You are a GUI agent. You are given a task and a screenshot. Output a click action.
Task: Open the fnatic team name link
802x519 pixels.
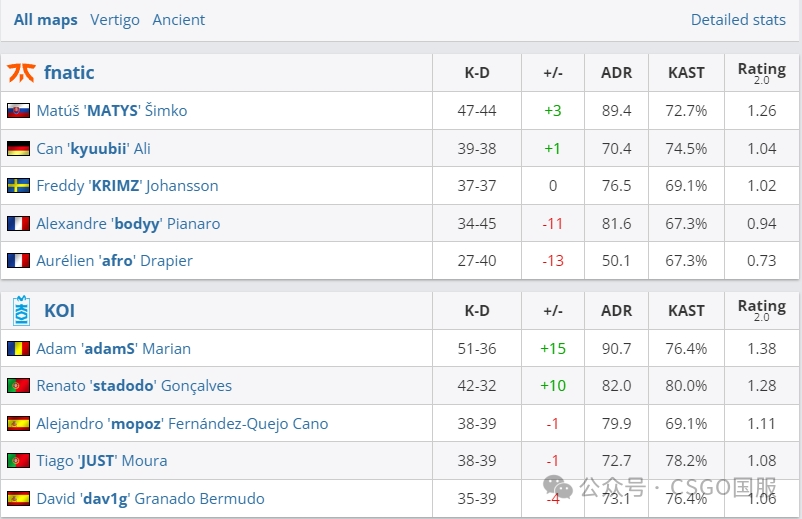69,73
